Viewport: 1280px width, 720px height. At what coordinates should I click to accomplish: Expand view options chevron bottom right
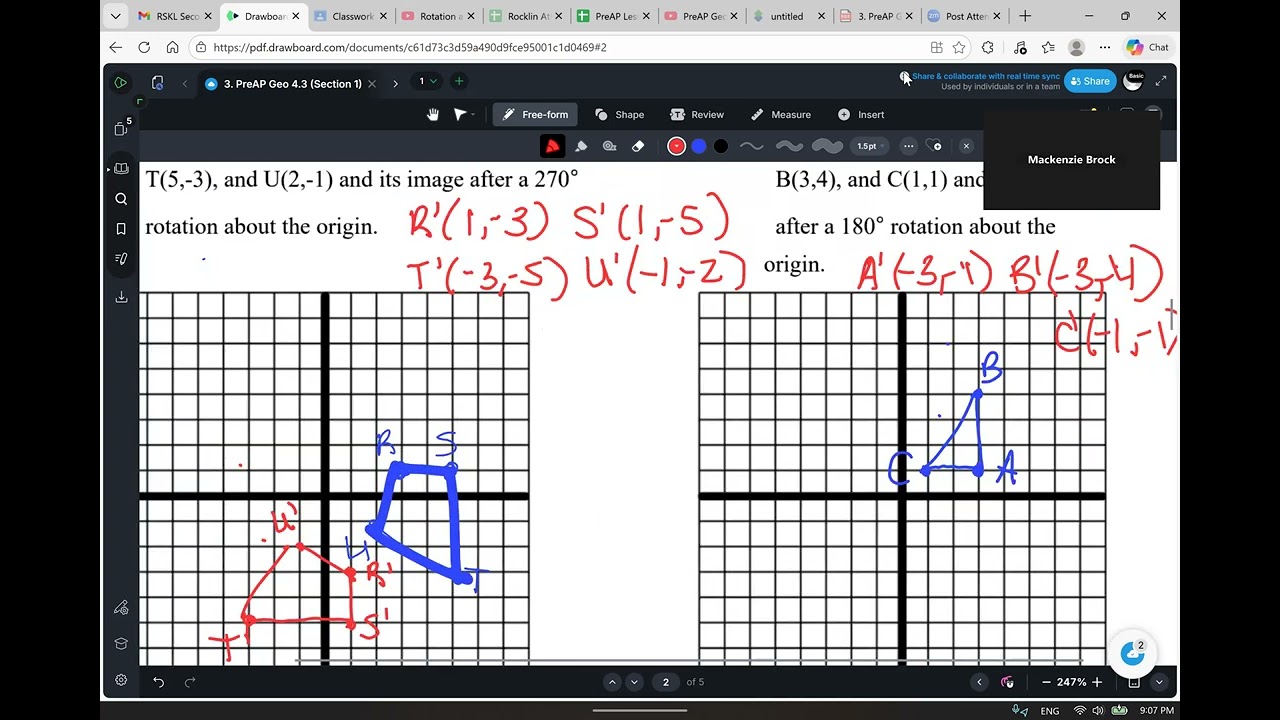click(x=1159, y=682)
